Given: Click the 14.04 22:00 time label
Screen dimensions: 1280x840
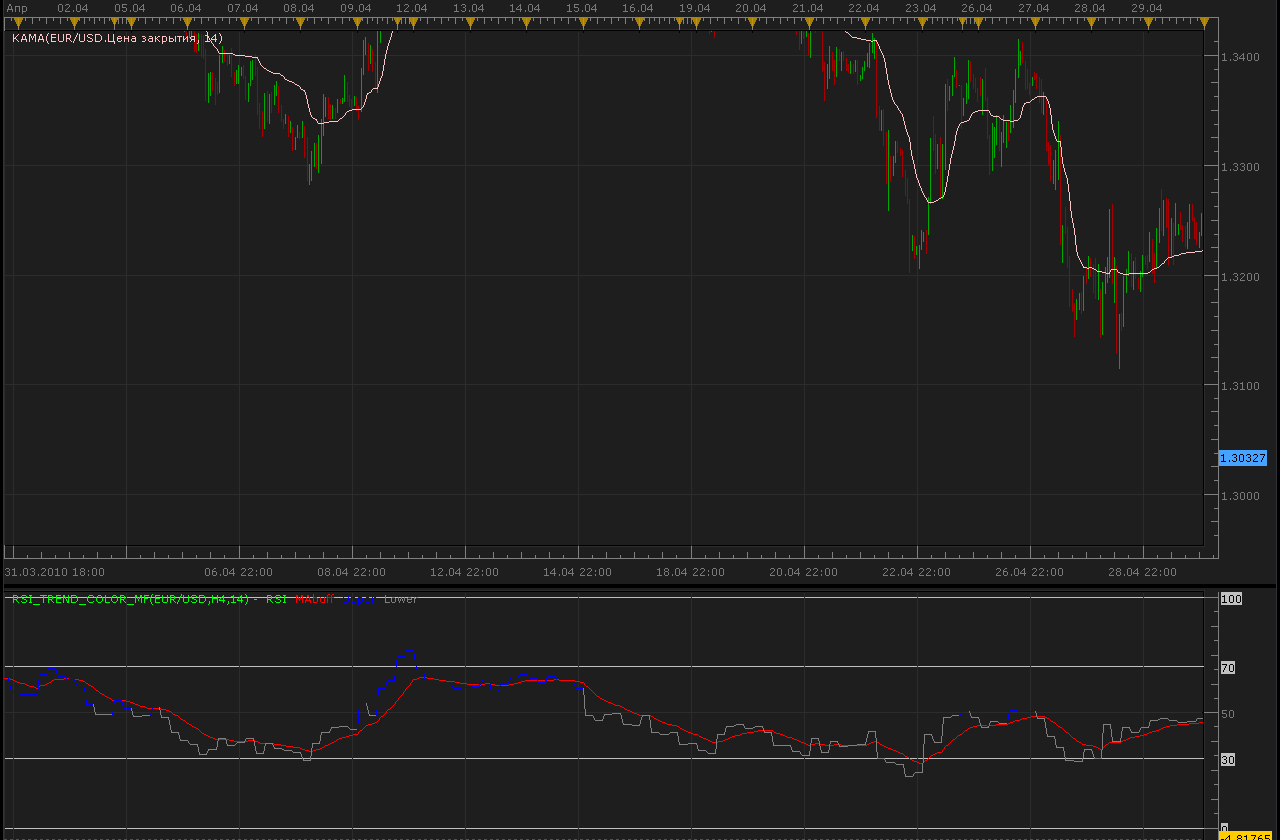Looking at the screenshot, I should tap(578, 573).
